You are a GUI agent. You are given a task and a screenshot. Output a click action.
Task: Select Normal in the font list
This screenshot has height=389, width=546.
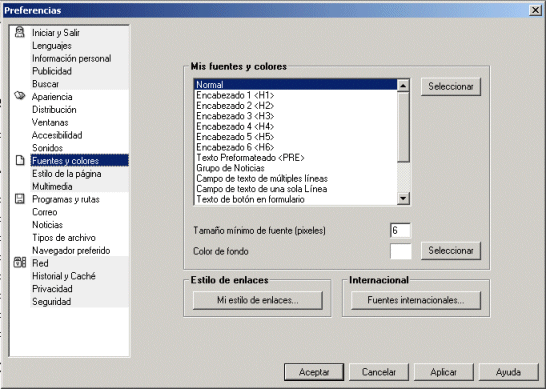click(x=296, y=85)
